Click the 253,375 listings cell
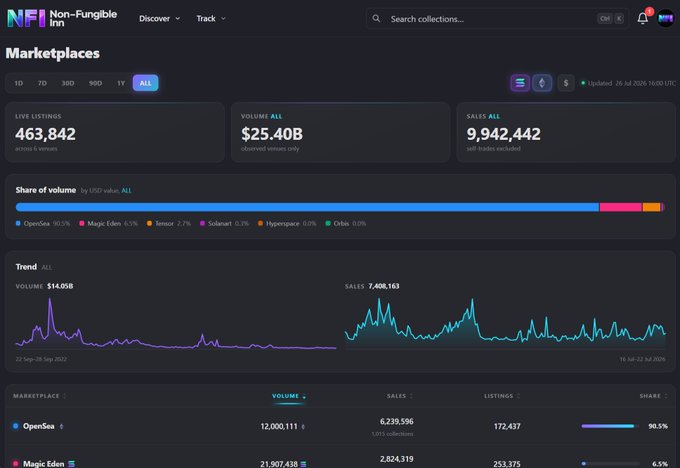 507,464
